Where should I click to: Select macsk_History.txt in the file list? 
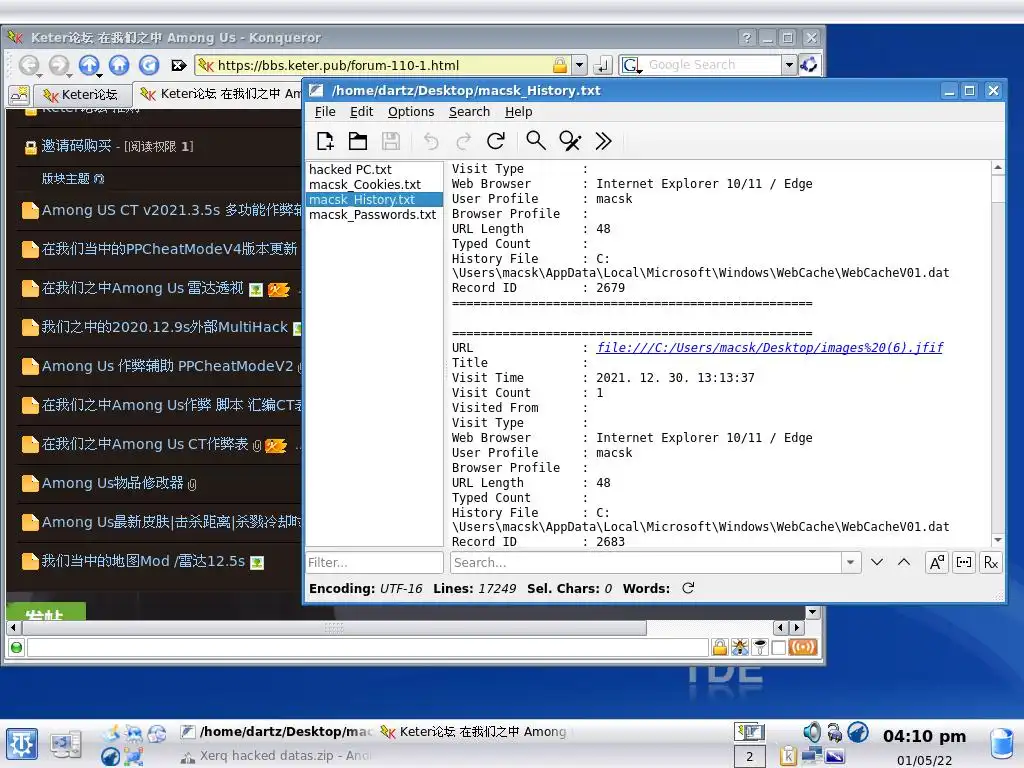[x=374, y=200]
